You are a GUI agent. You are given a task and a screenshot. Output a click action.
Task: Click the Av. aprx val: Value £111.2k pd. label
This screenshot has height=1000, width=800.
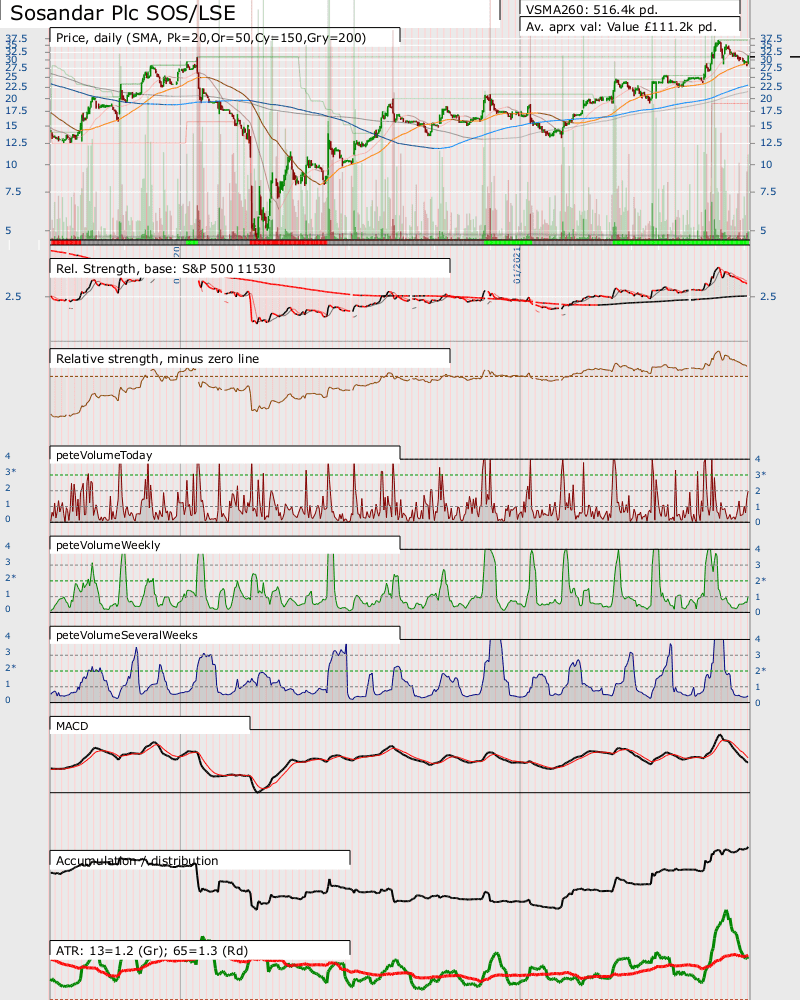tap(621, 27)
